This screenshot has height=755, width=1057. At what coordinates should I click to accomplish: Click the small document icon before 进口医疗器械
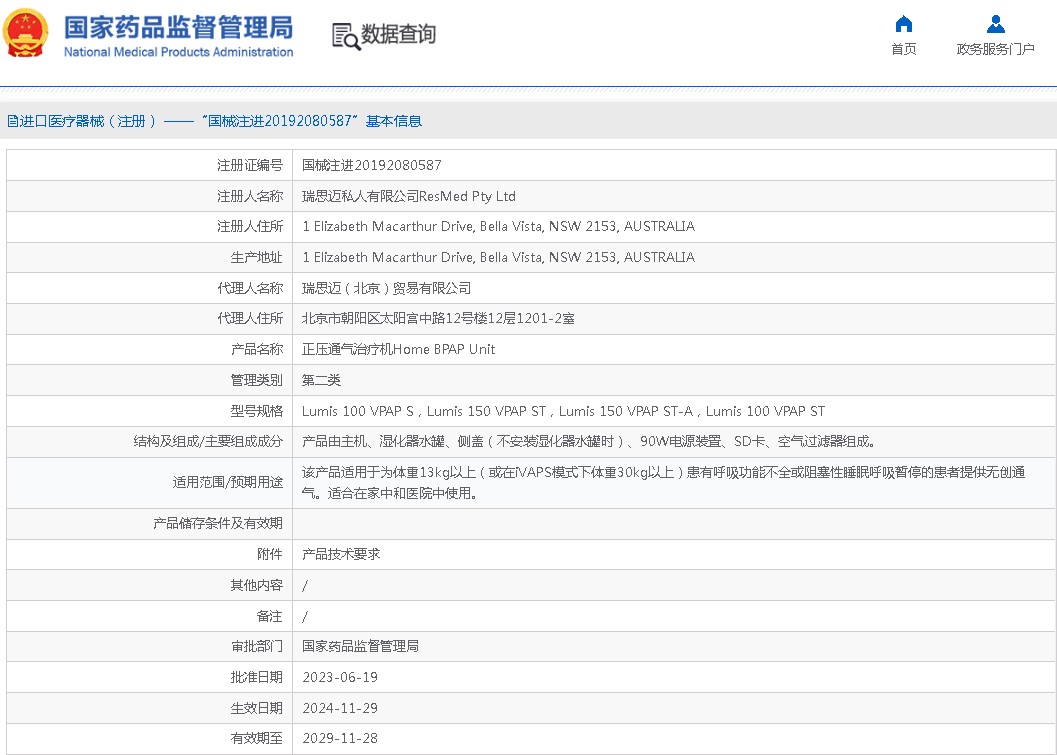(x=12, y=121)
